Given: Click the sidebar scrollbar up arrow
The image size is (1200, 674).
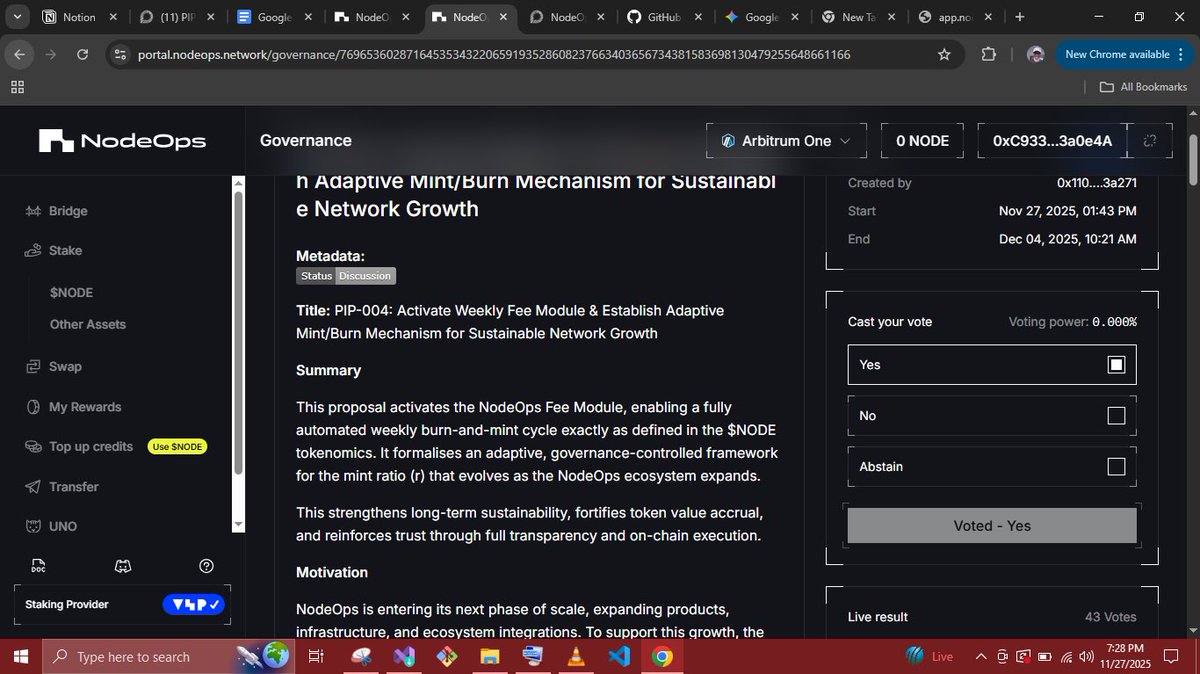Looking at the screenshot, I should tap(238, 183).
